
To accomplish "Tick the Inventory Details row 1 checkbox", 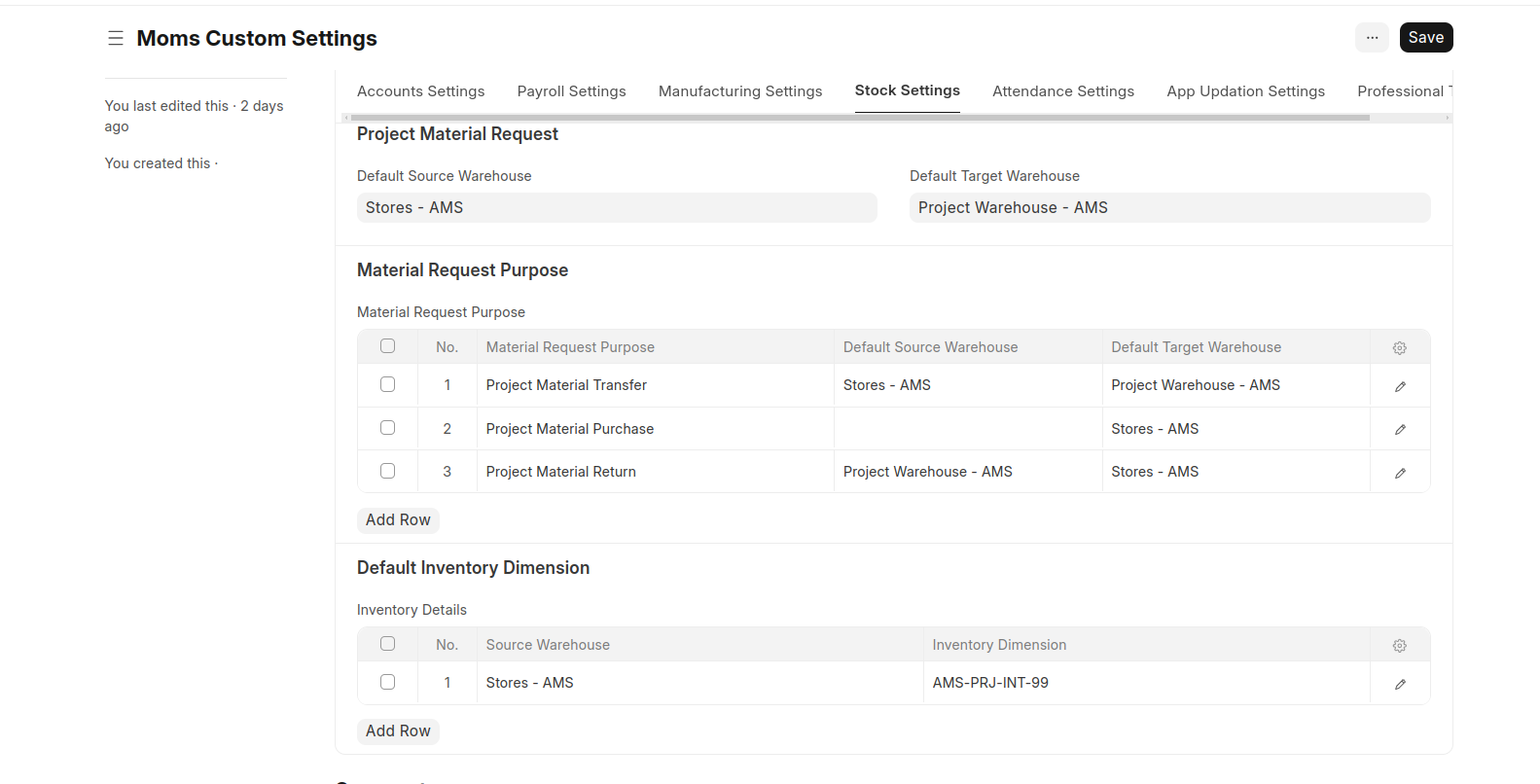I will pos(387,682).
